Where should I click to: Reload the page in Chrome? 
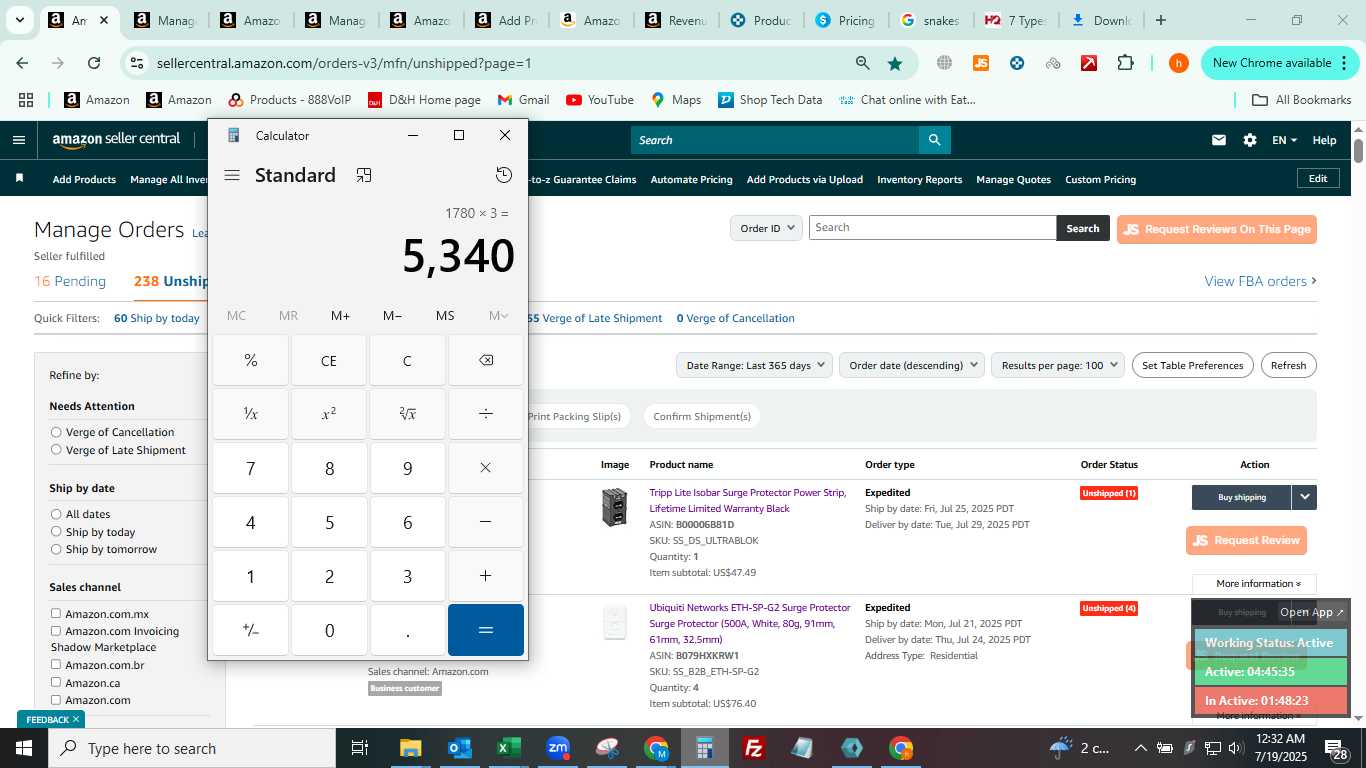click(x=94, y=63)
